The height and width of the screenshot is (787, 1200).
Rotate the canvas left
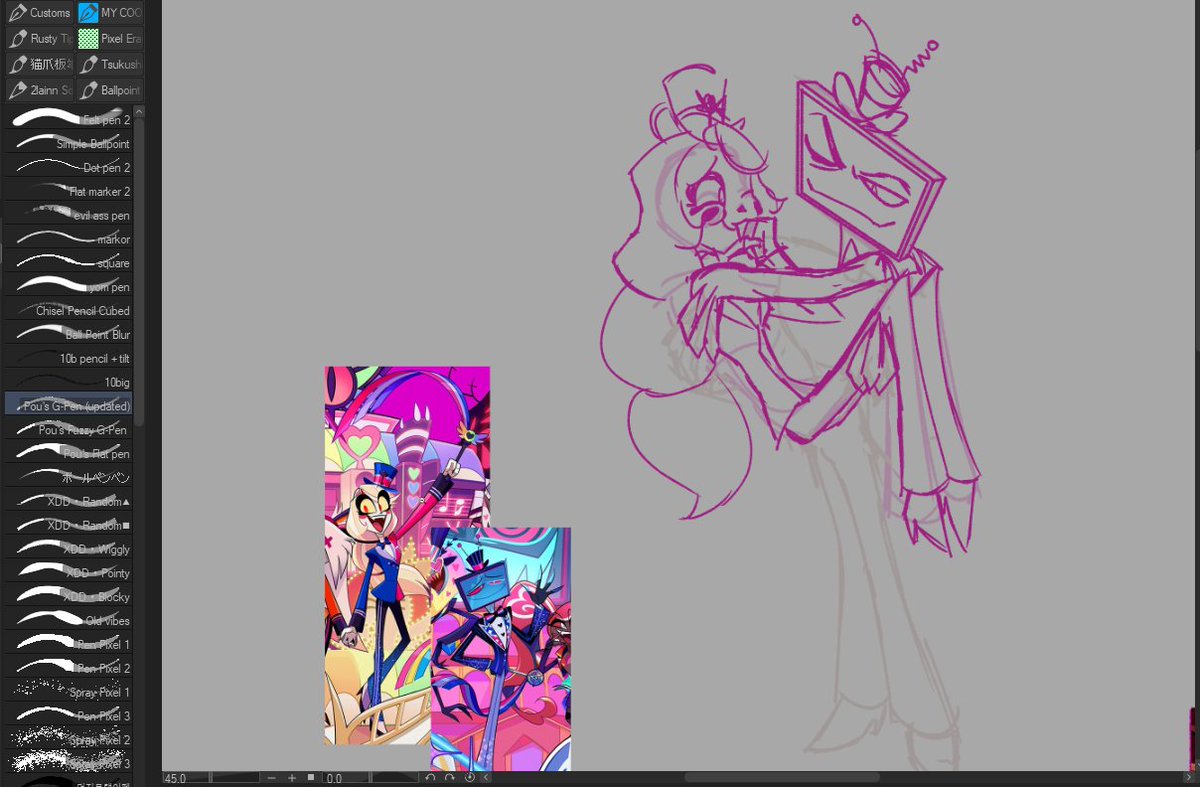(x=430, y=778)
